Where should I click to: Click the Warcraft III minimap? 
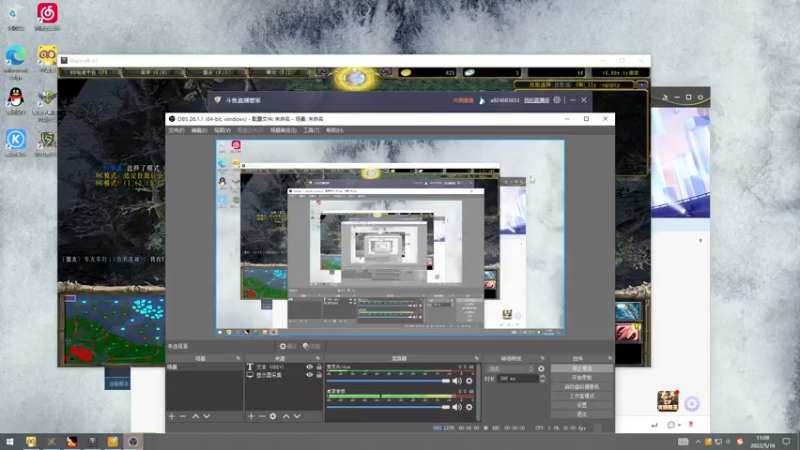pos(114,329)
